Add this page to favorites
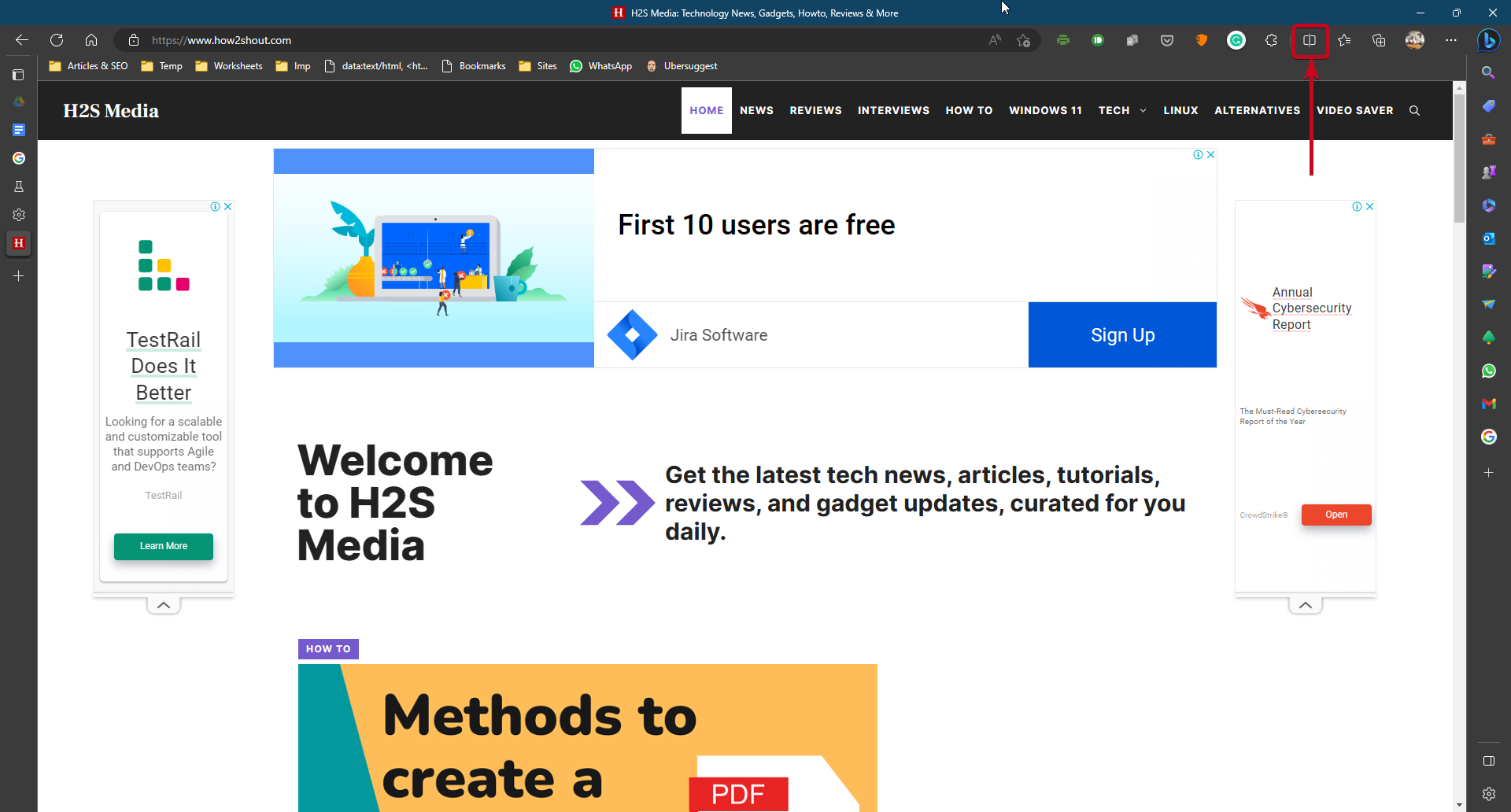1511x812 pixels. tap(1023, 40)
